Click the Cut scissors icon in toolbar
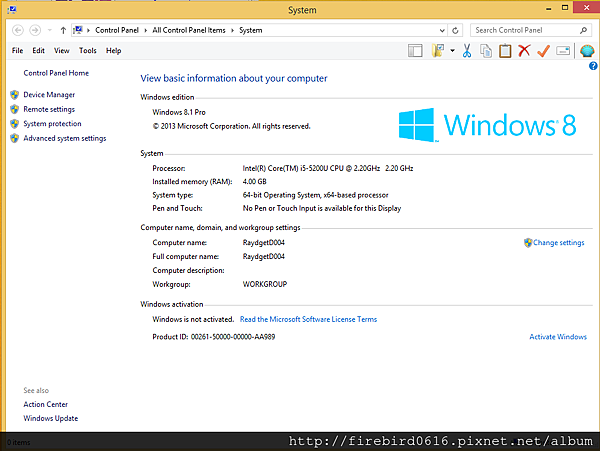Screen dimensions: 600x451 click(x=466, y=50)
